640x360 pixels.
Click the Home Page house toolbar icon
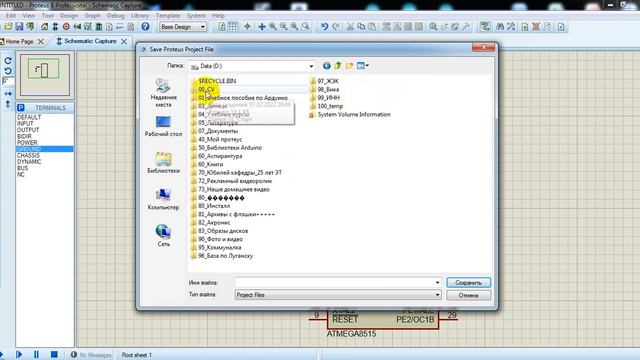[x=44, y=27]
